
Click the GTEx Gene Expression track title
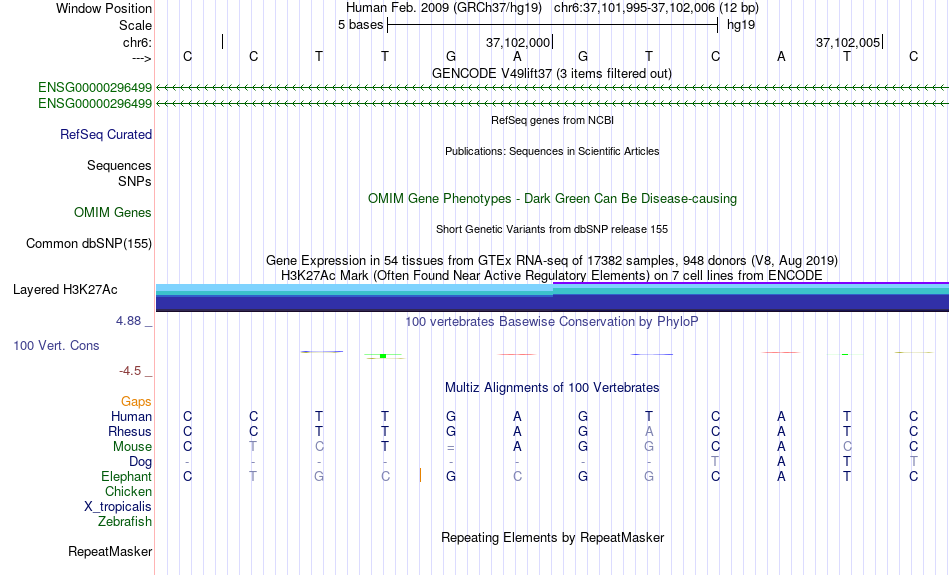coord(552,261)
